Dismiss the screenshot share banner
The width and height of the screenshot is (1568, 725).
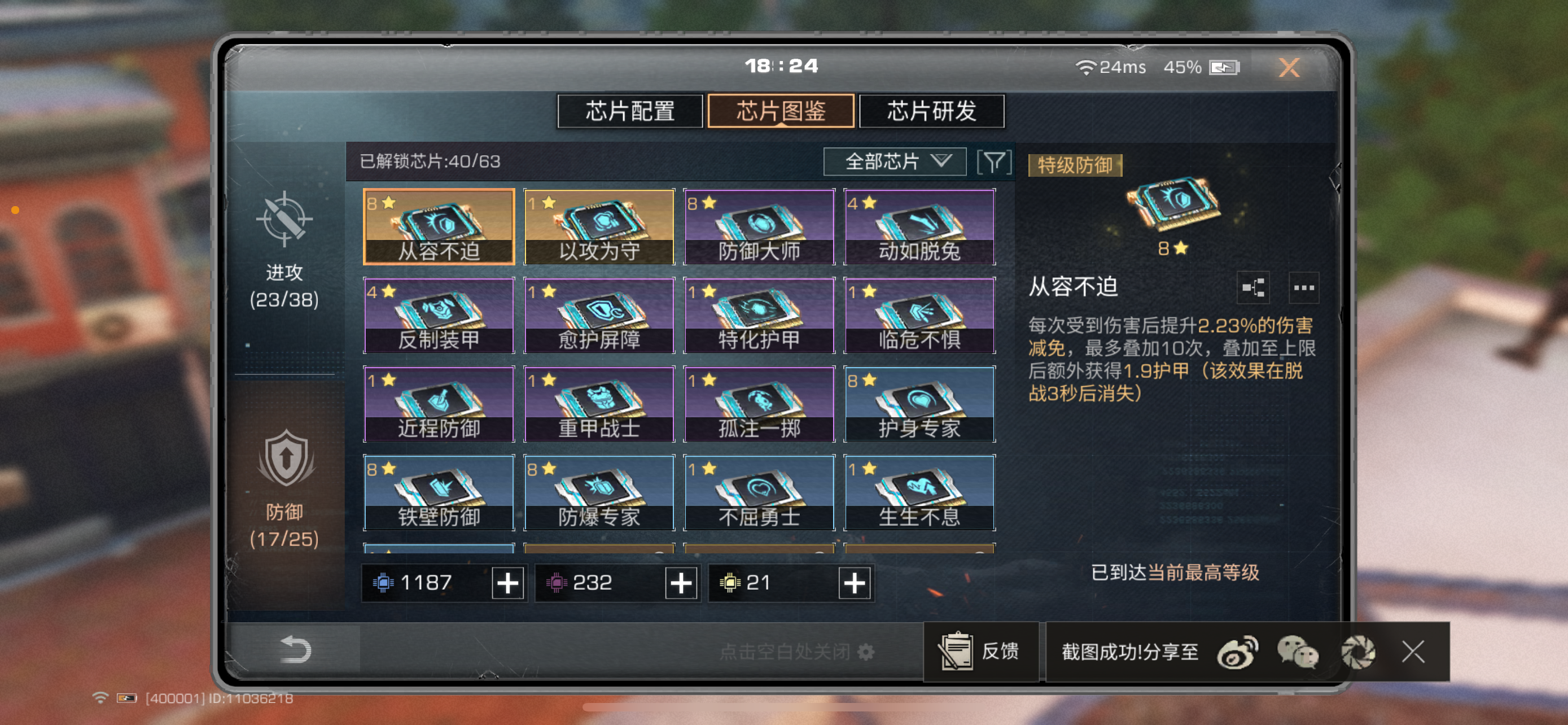tap(1413, 652)
